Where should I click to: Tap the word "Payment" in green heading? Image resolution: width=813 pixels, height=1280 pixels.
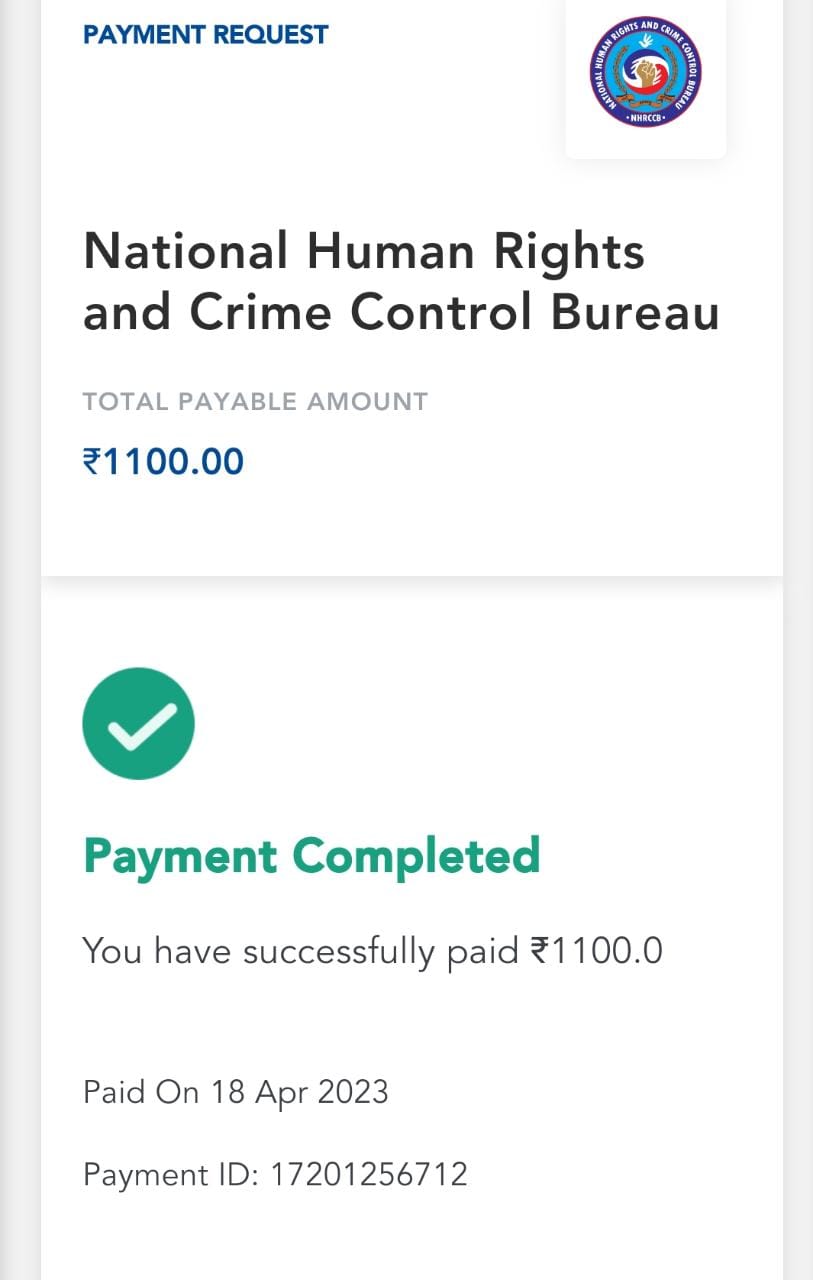tap(180, 857)
